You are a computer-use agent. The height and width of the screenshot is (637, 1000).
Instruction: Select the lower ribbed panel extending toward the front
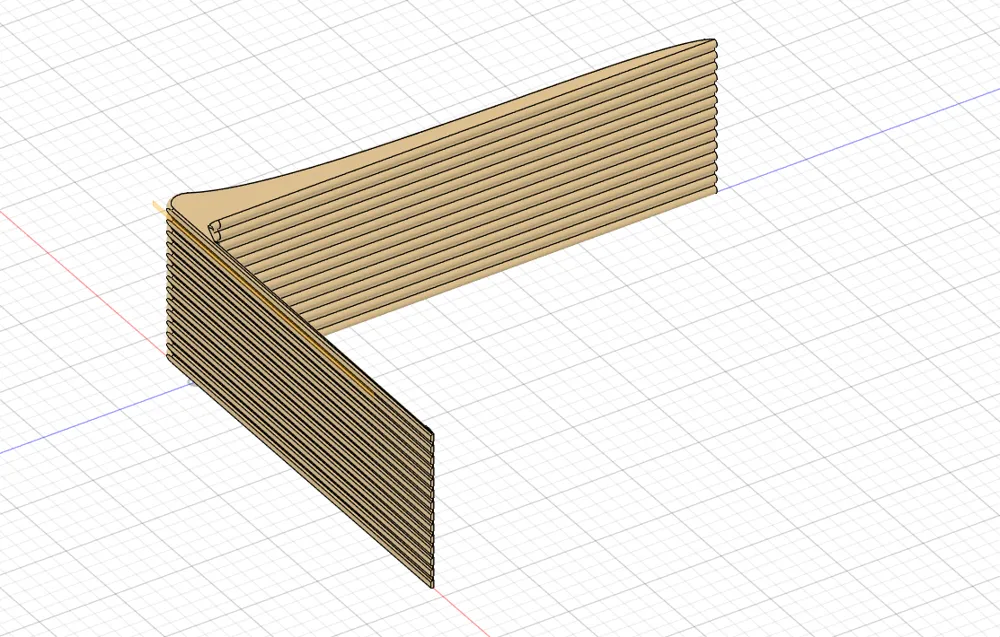pyautogui.click(x=300, y=395)
